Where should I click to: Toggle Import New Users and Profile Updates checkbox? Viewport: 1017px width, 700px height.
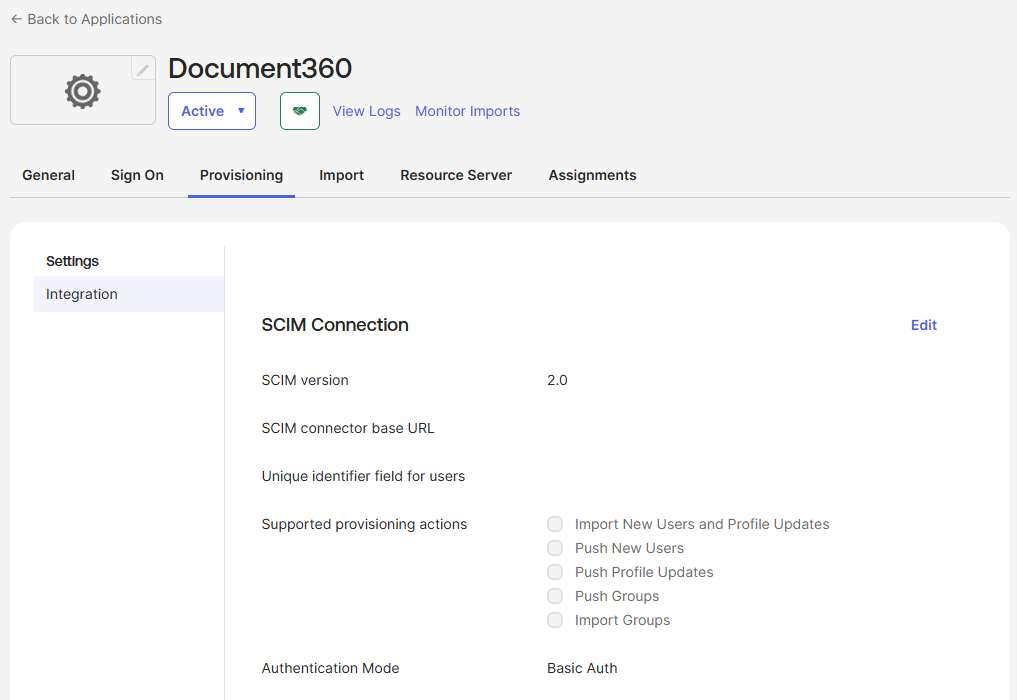pos(555,524)
